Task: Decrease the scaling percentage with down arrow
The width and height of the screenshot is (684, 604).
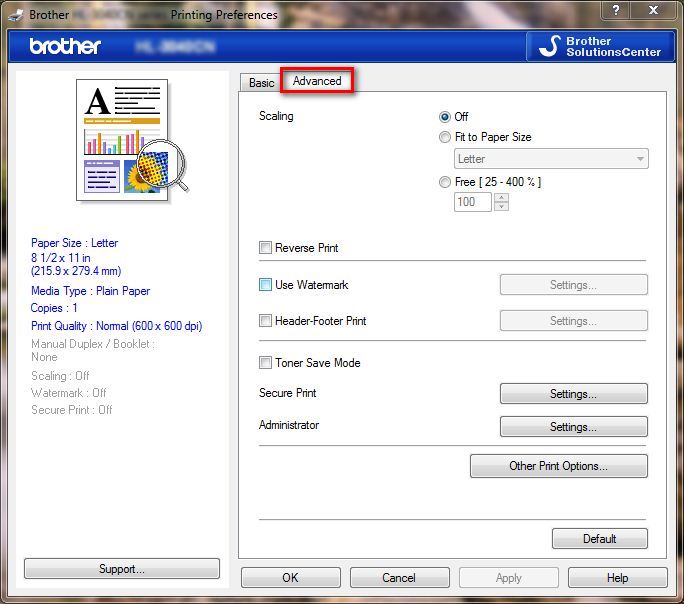Action: [502, 207]
